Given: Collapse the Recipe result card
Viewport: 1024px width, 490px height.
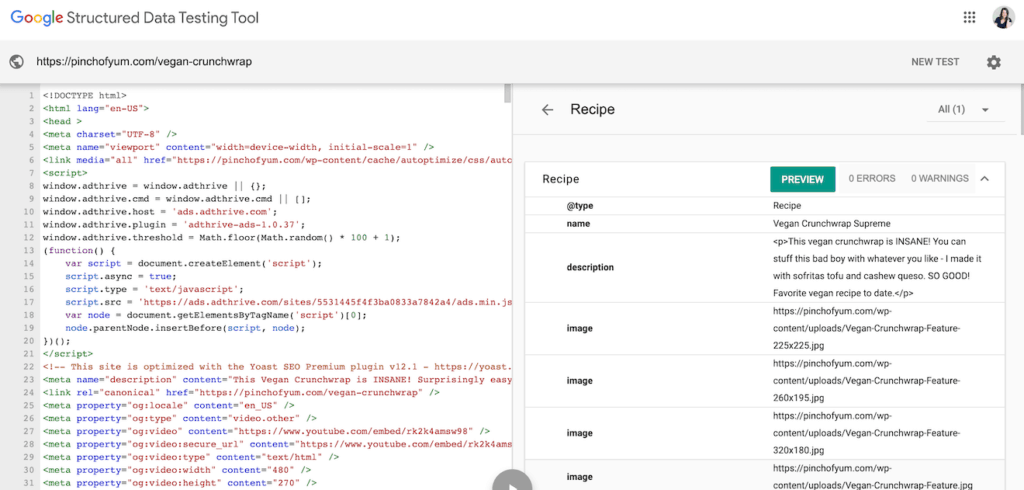Looking at the screenshot, I should [985, 178].
